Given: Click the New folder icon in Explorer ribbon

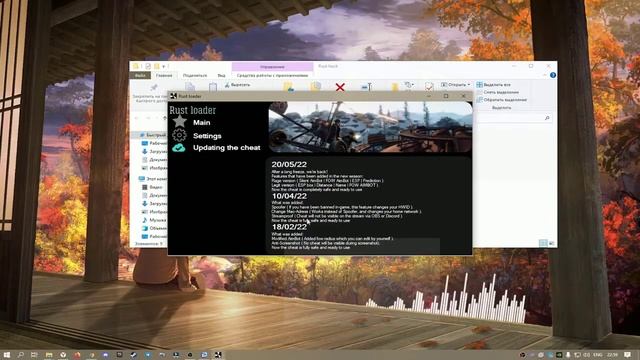Looking at the screenshot, I should 394,87.
